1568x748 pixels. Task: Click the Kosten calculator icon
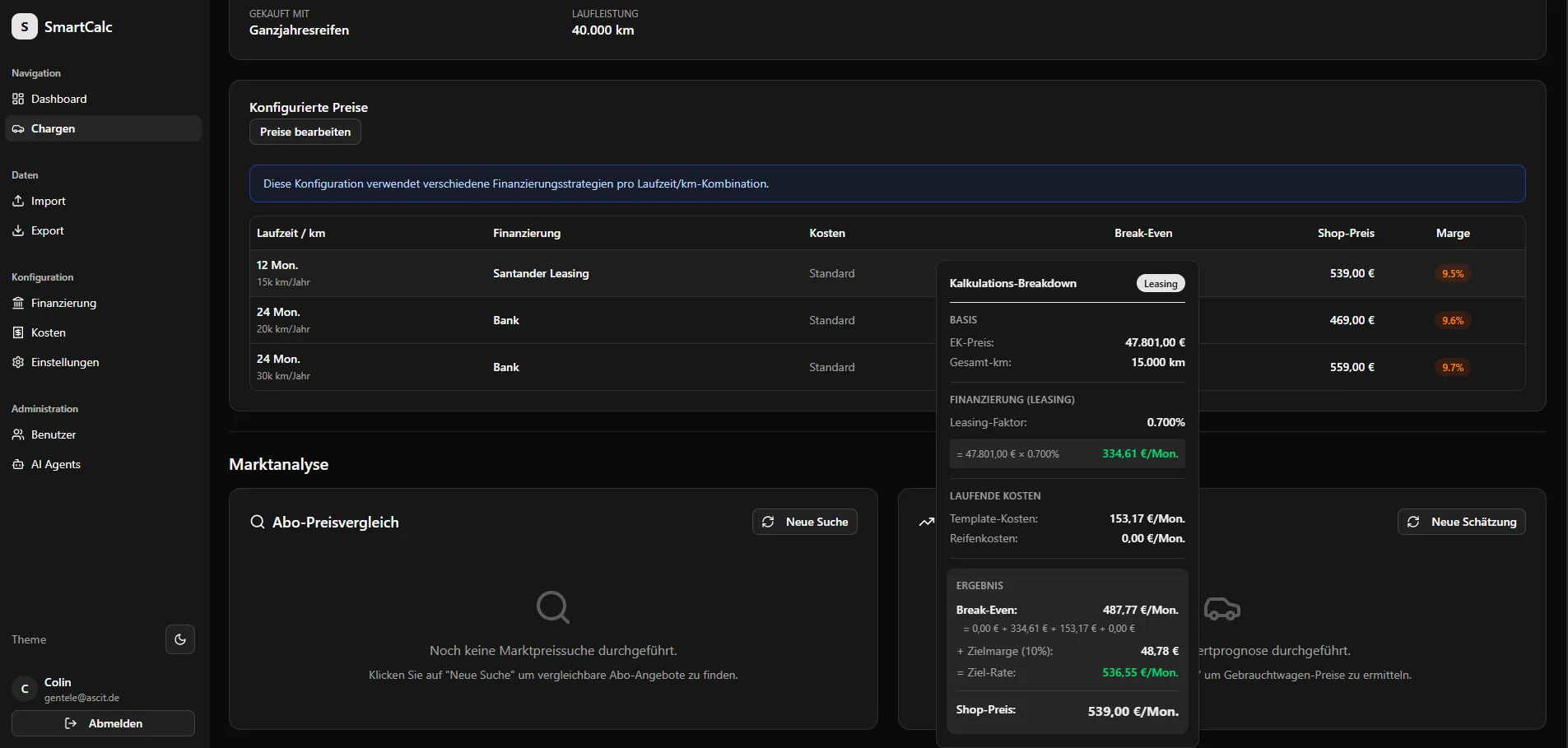18,332
